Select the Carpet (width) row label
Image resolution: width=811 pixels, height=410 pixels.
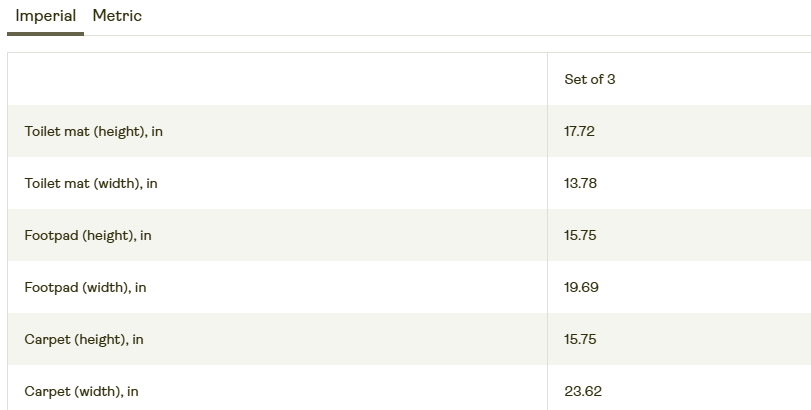tap(81, 391)
